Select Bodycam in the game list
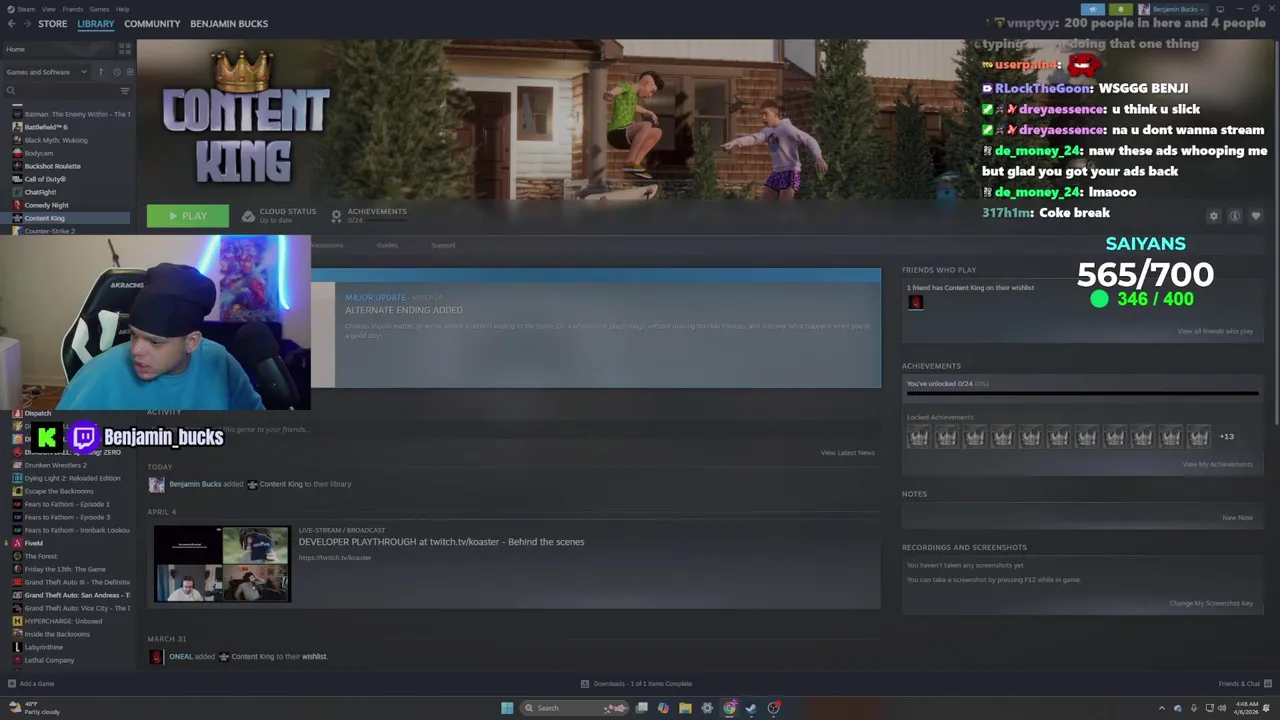1280x720 pixels. coord(39,153)
